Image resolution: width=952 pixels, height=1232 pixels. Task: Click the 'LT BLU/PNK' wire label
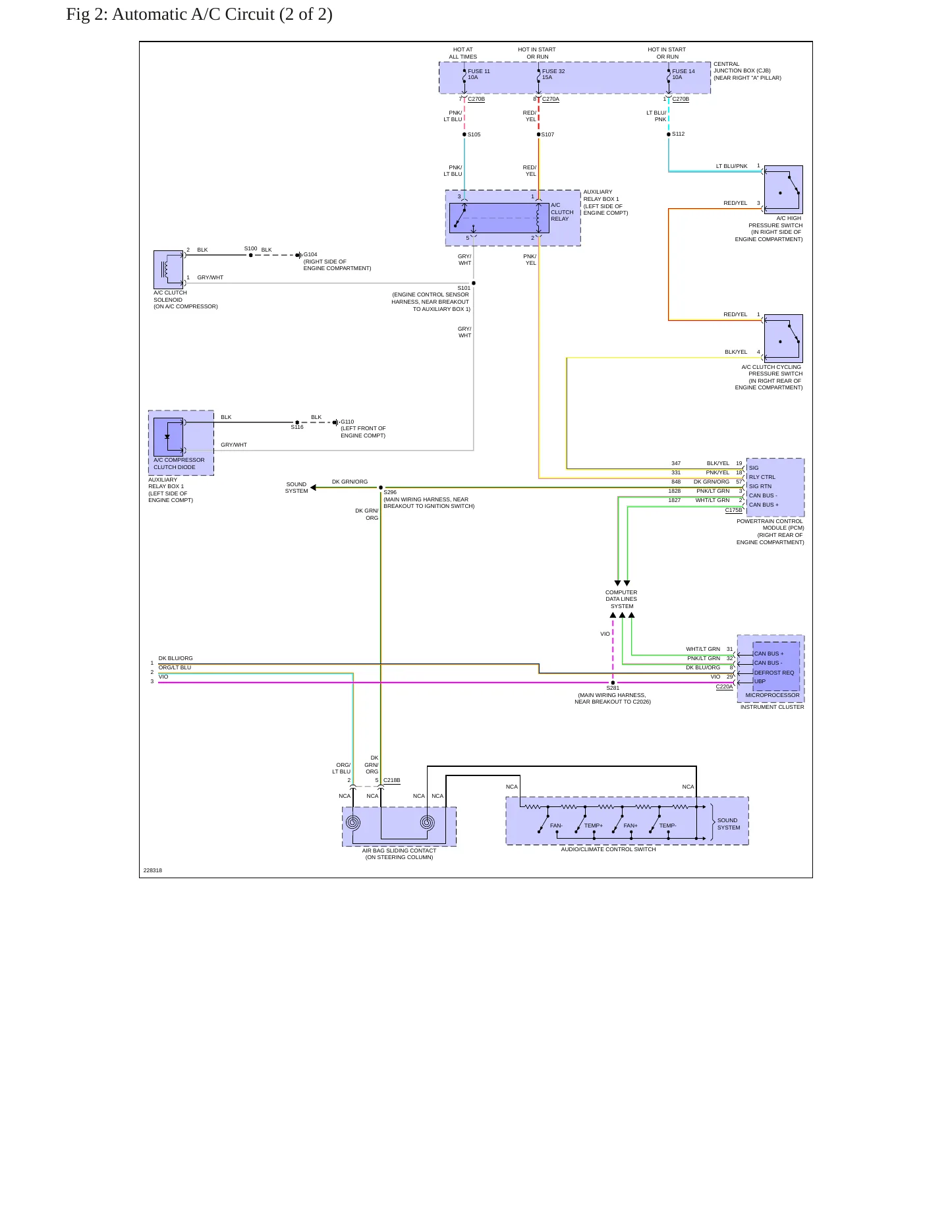[731, 167]
